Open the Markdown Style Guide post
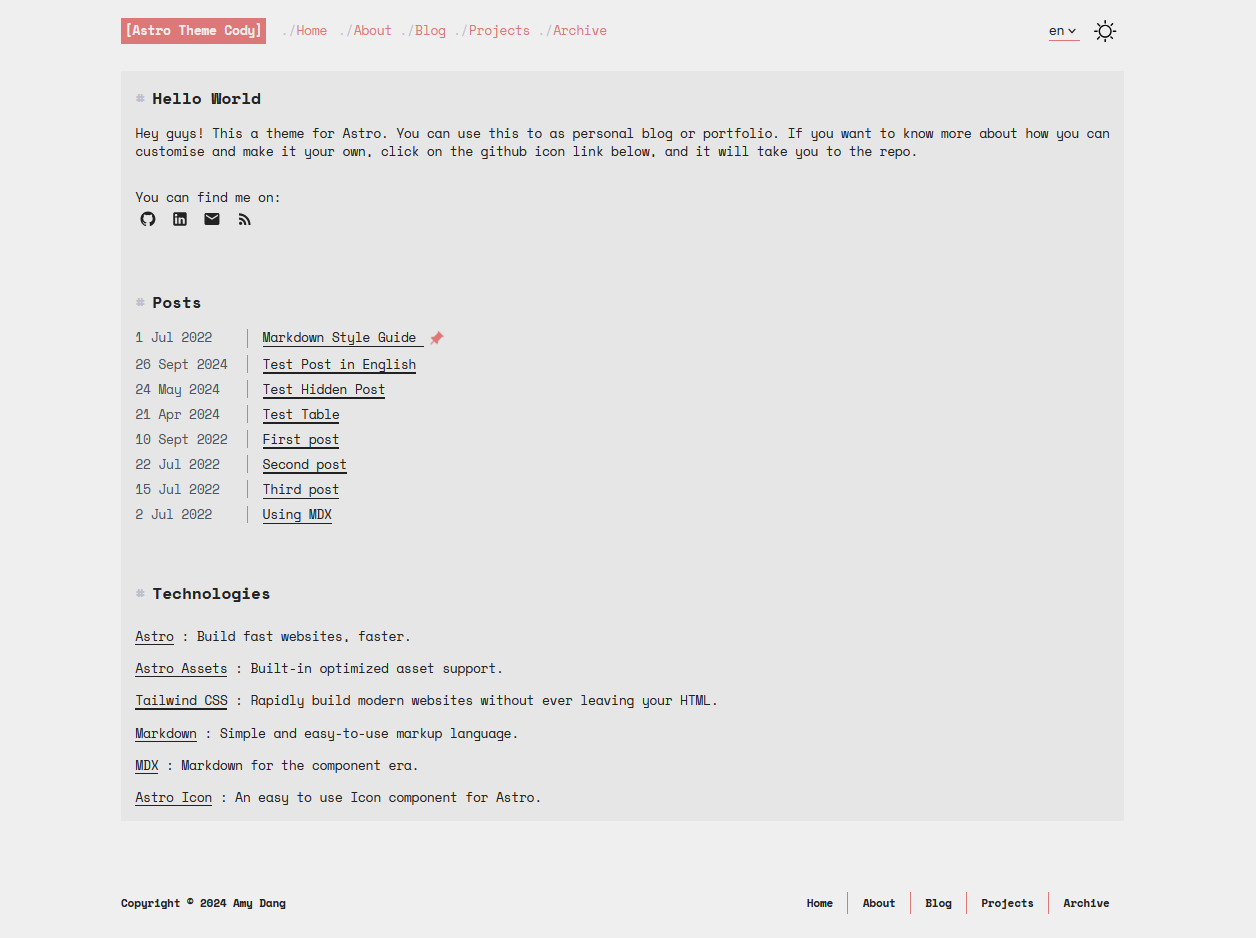1256x938 pixels. pos(339,338)
